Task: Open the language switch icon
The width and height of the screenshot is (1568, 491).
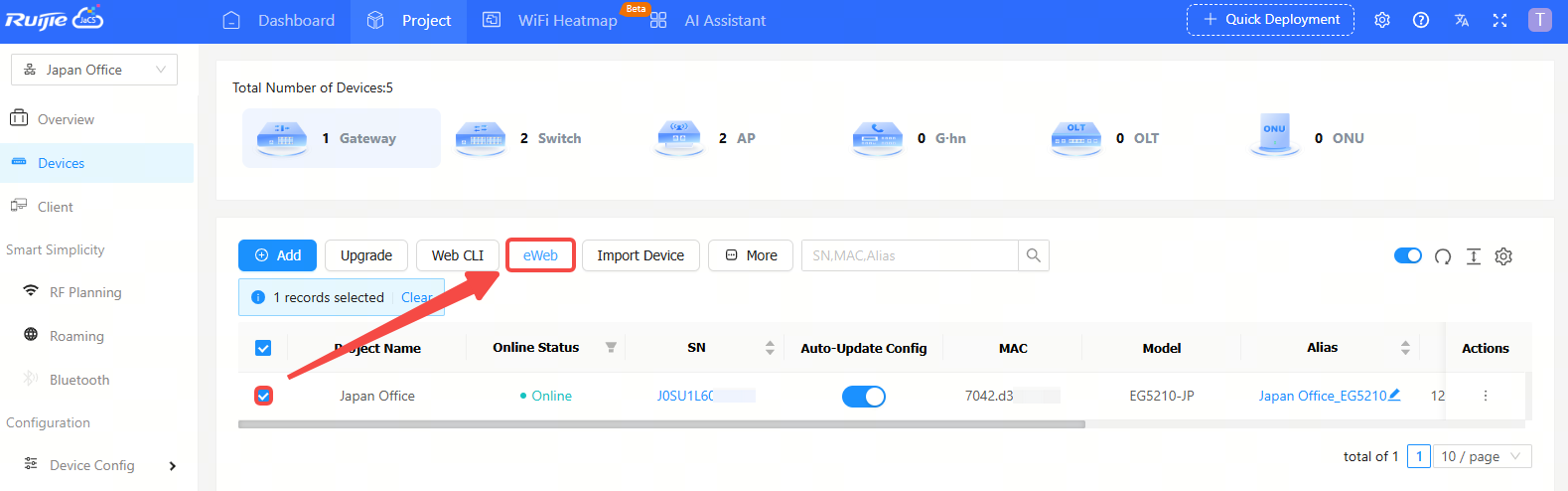Action: click(x=1461, y=20)
